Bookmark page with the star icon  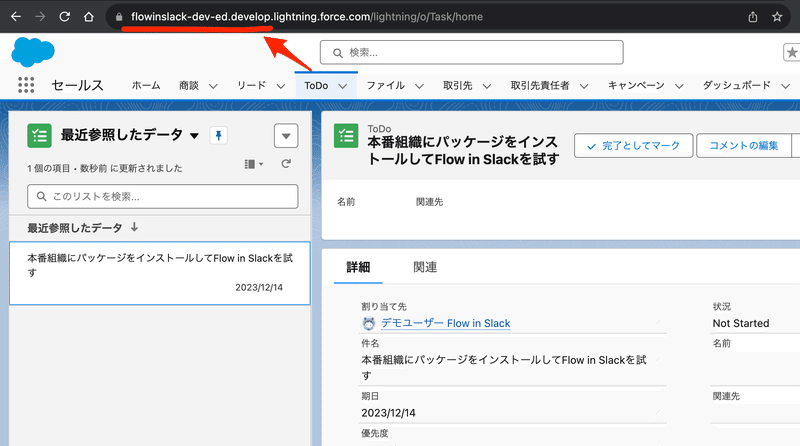click(777, 17)
